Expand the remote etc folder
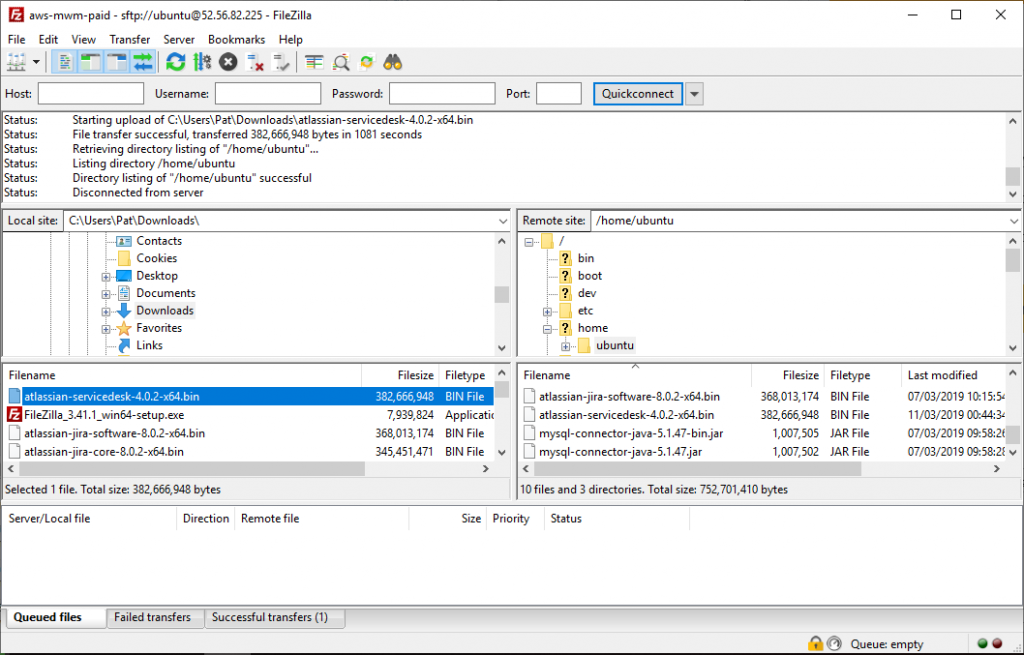 [547, 312]
